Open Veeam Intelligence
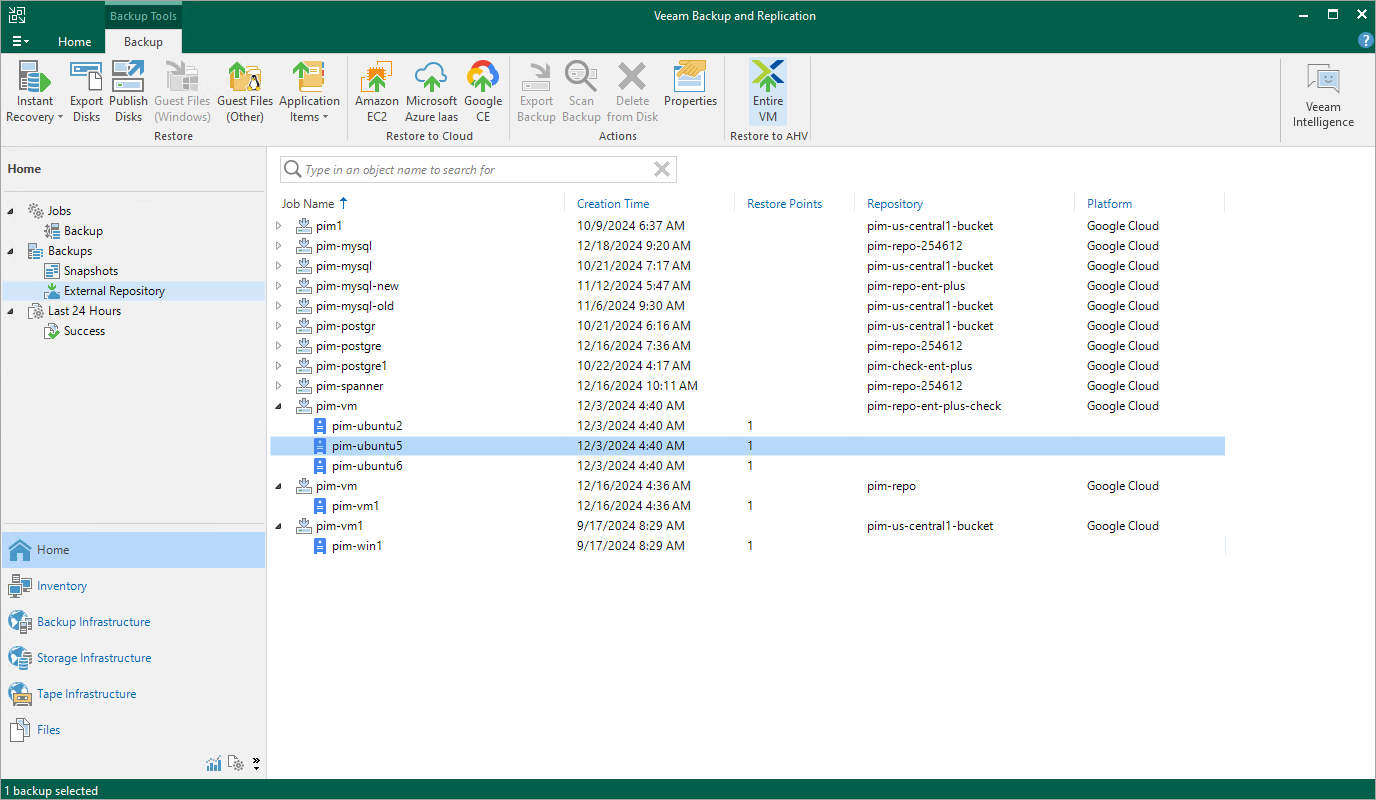1376x800 pixels. (1323, 97)
